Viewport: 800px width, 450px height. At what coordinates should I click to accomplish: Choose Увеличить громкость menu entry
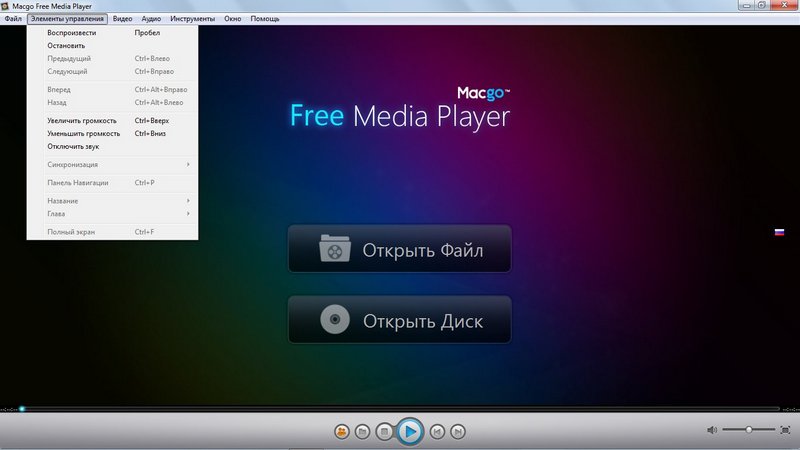112,121
